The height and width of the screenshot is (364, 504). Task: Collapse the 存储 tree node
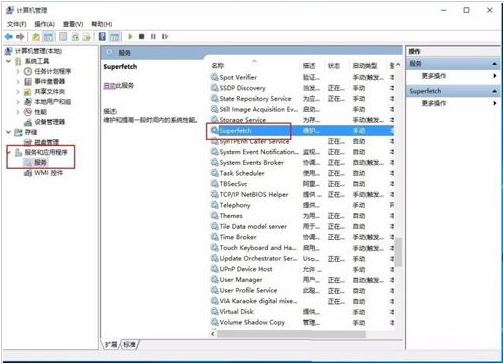[8, 132]
